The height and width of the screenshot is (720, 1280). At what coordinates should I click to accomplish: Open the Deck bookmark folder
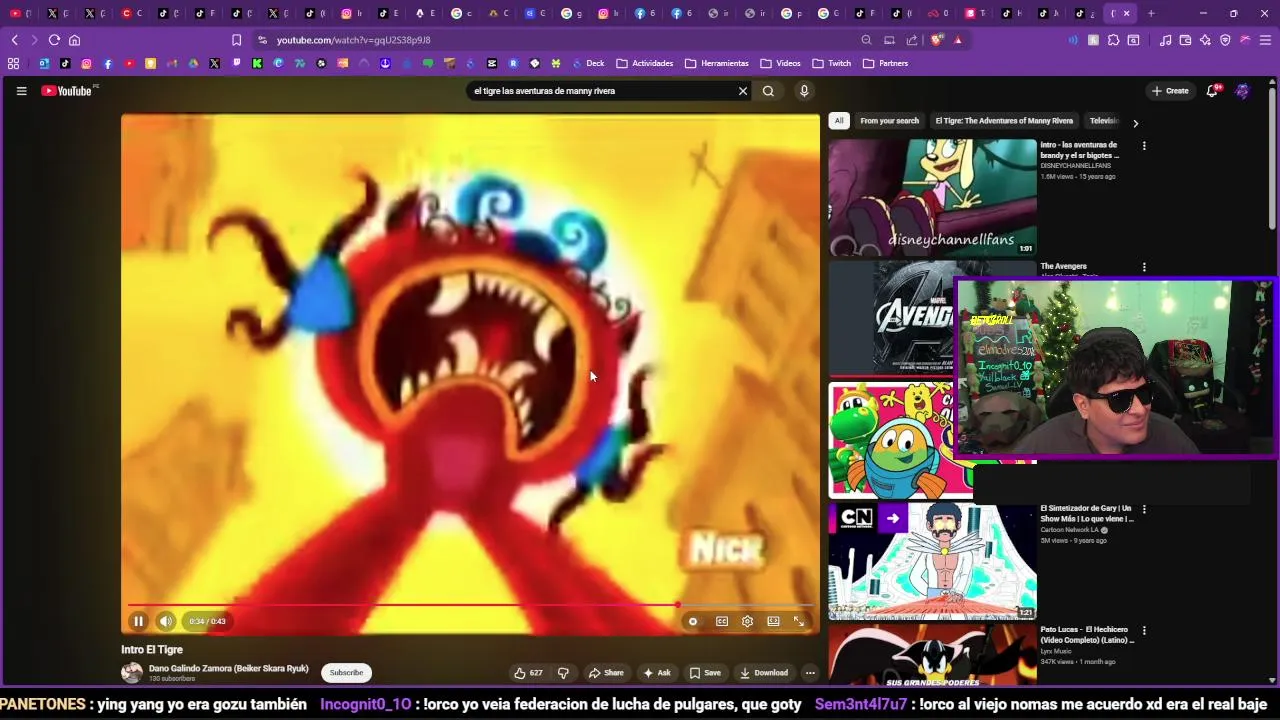[x=588, y=63]
